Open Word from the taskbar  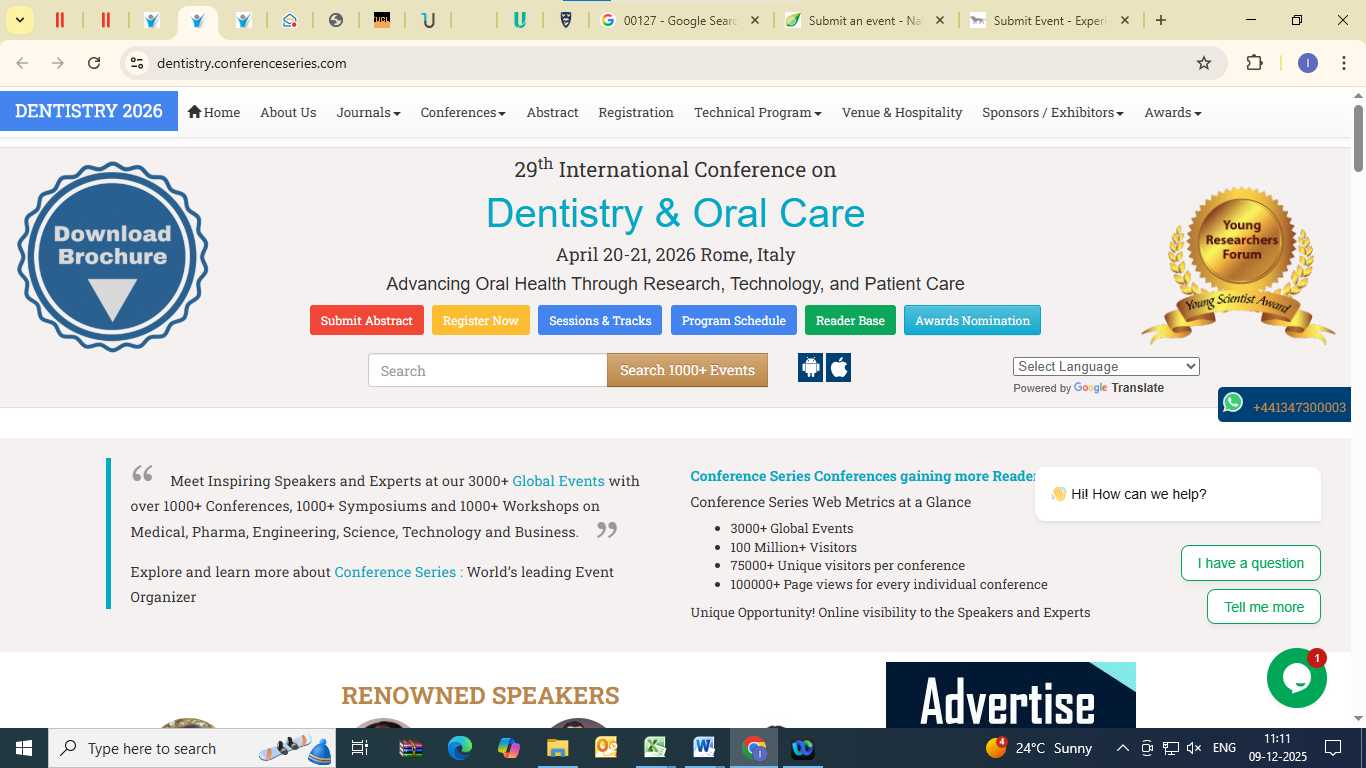point(704,748)
